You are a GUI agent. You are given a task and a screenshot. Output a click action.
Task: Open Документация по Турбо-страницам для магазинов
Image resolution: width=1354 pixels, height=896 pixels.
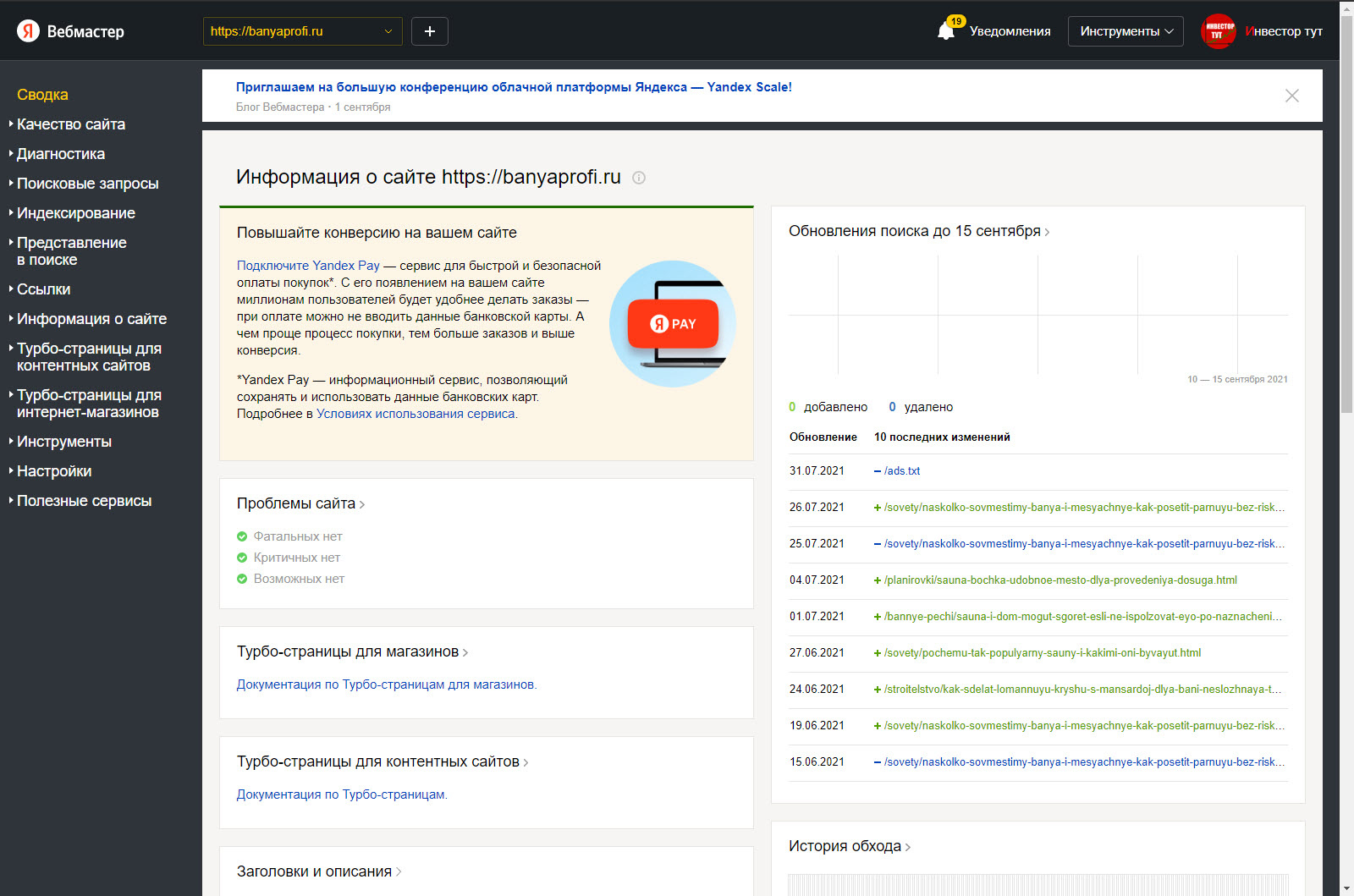[386, 684]
